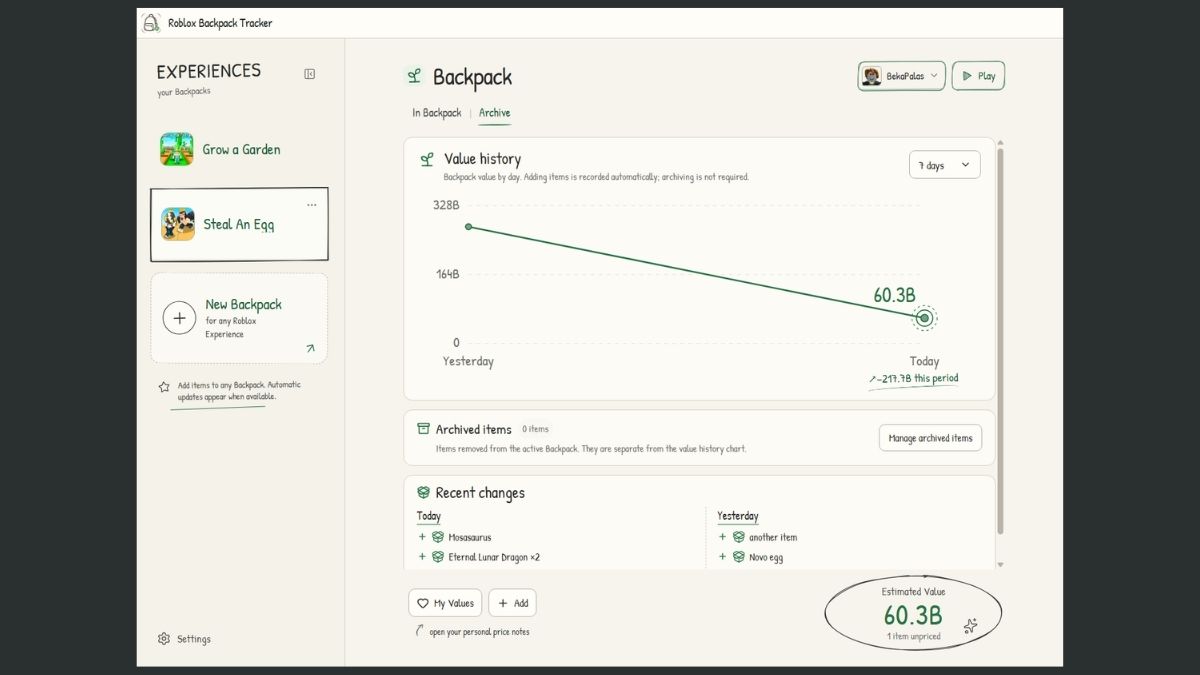The image size is (1200, 675).
Task: Click the Value history sprout icon
Action: [x=427, y=159]
